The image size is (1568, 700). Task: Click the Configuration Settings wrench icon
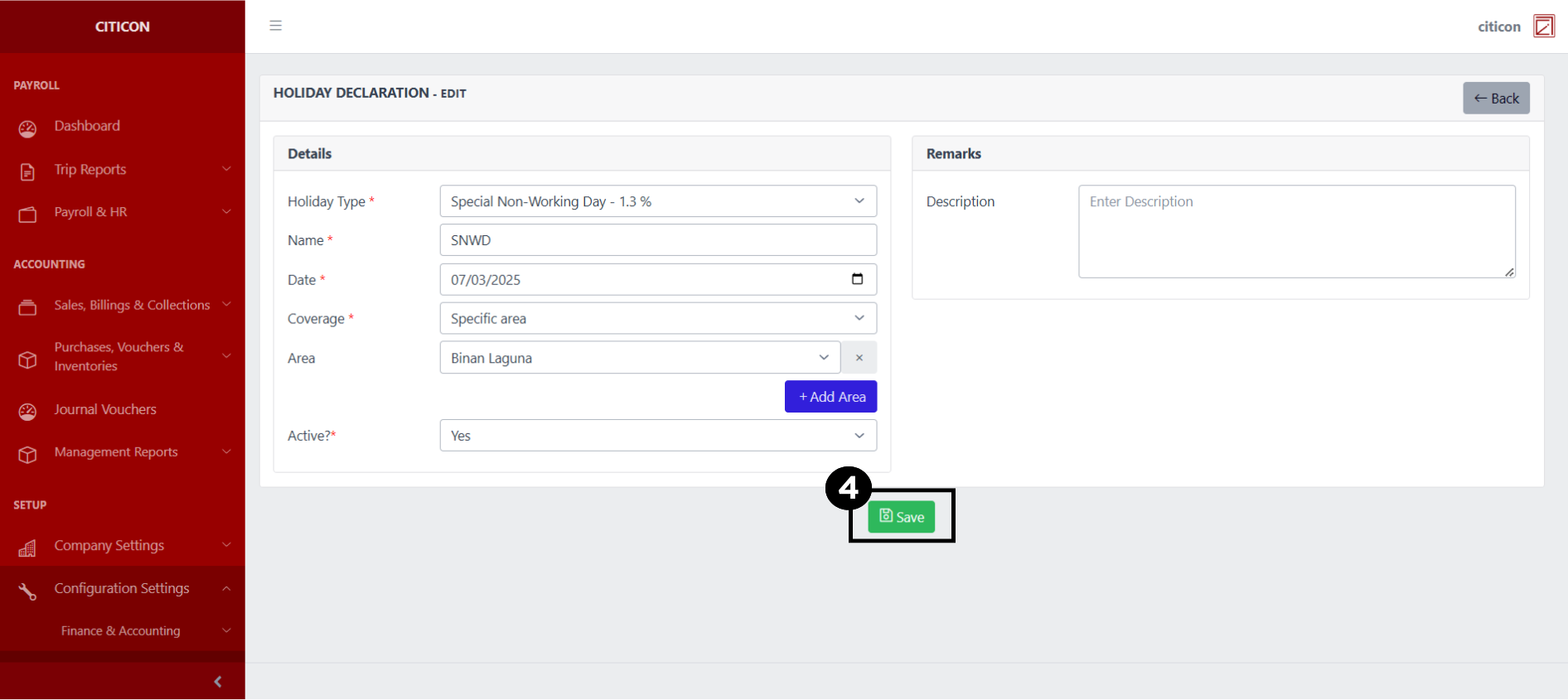27,591
